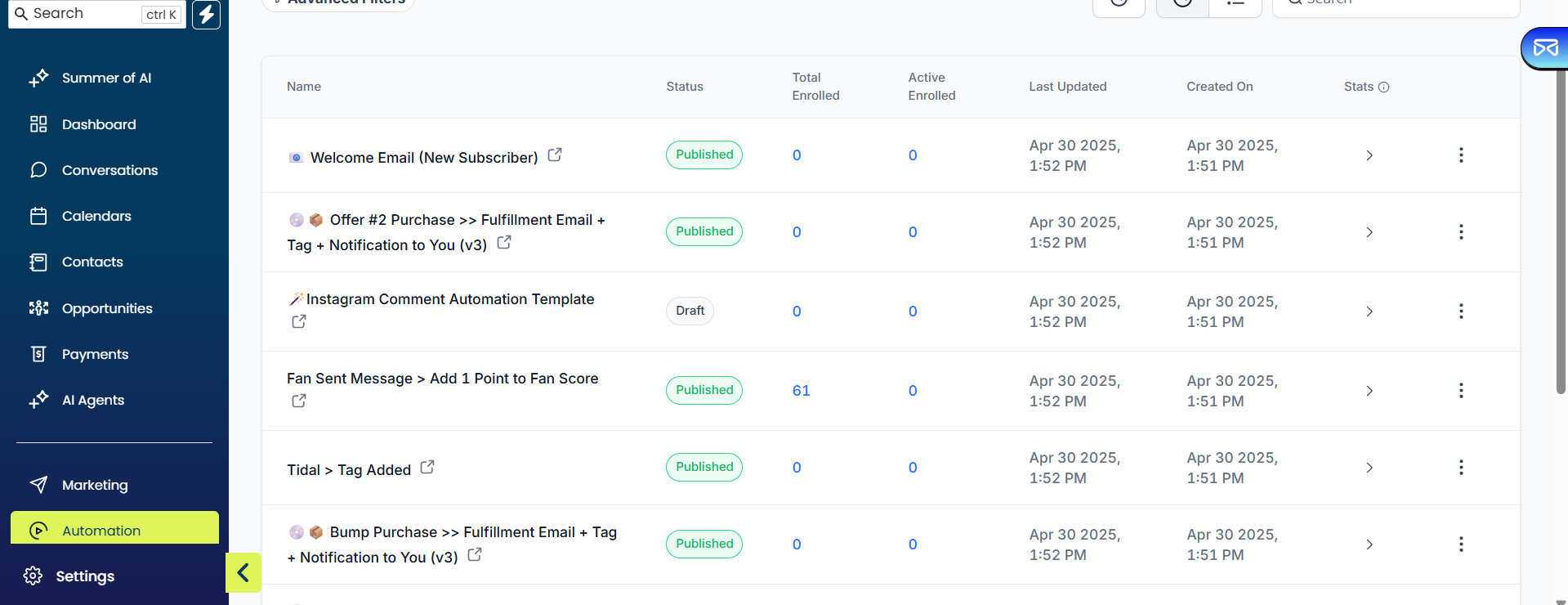Expand stats chevron for Fan Sent Message row
Viewport: 1568px width, 605px height.
[x=1369, y=391]
